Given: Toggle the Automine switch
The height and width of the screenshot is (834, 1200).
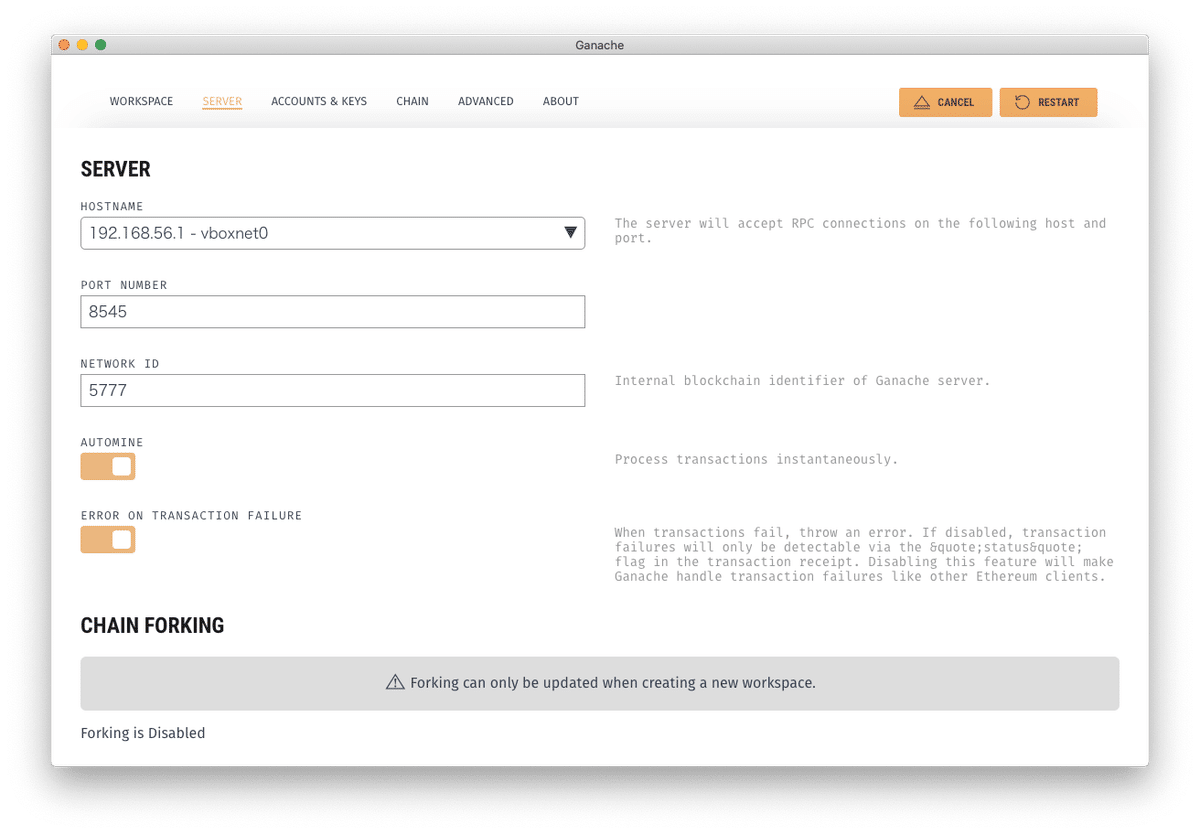Looking at the screenshot, I should coord(108,466).
